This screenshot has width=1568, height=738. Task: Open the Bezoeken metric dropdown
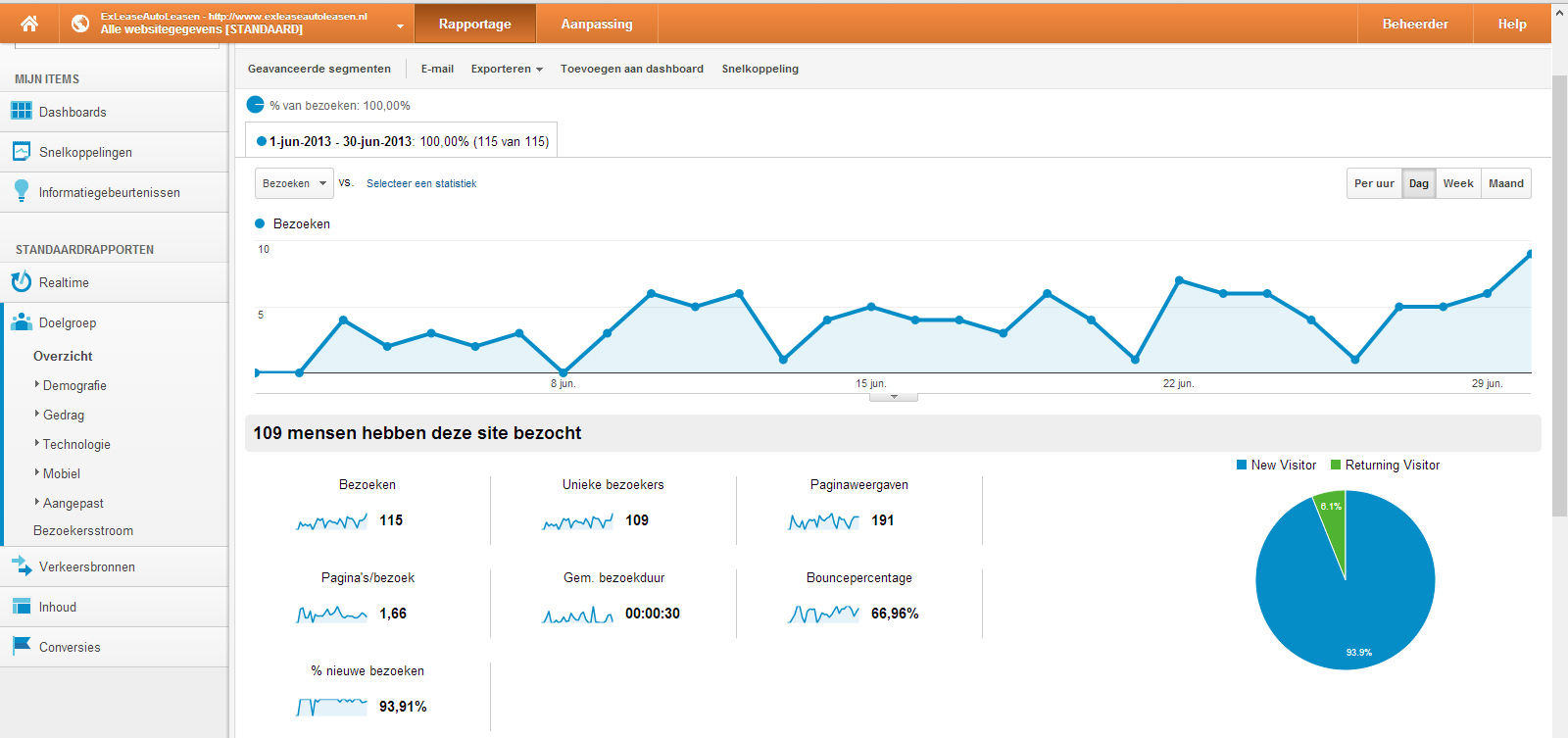pos(294,183)
